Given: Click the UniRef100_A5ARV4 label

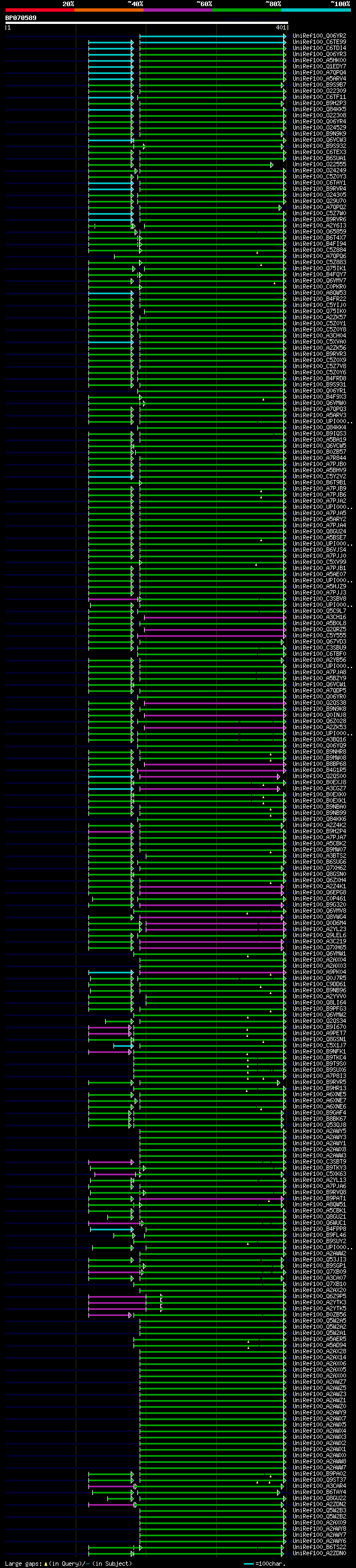Looking at the screenshot, I should click(x=319, y=78).
